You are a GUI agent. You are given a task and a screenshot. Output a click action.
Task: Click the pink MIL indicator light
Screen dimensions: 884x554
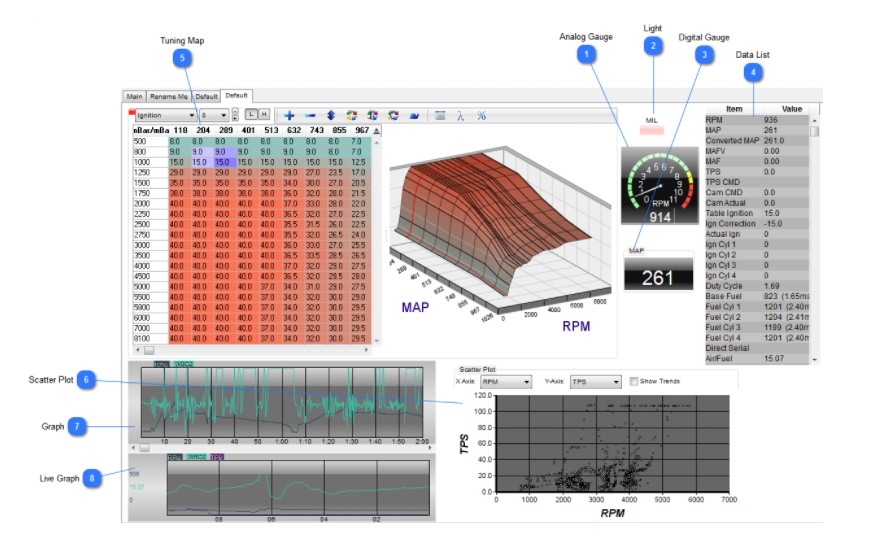click(651, 131)
